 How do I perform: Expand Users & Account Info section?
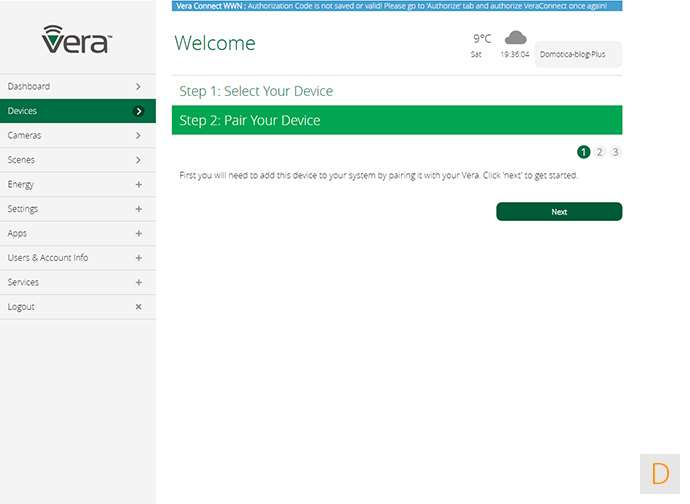[138, 258]
